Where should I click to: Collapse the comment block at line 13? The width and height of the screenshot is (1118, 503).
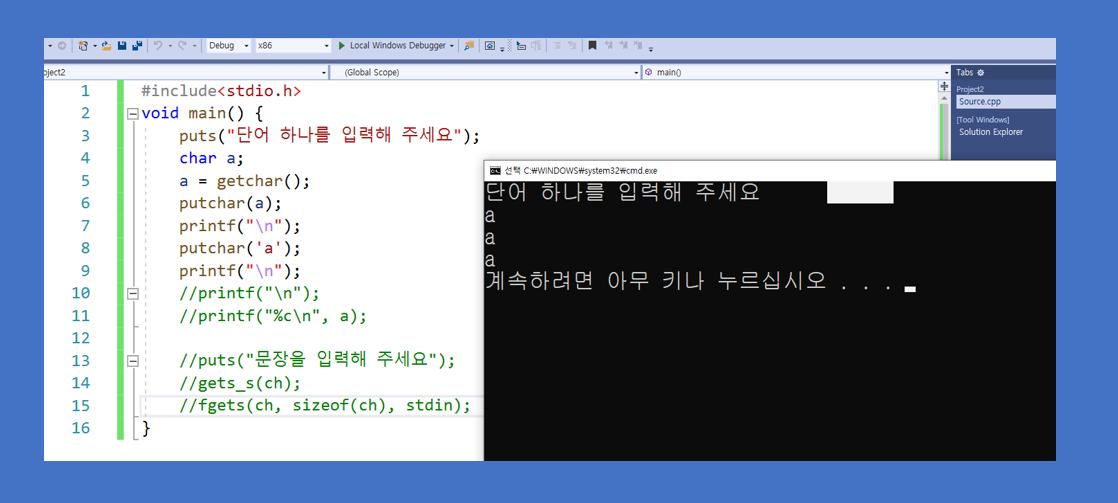[132, 361]
